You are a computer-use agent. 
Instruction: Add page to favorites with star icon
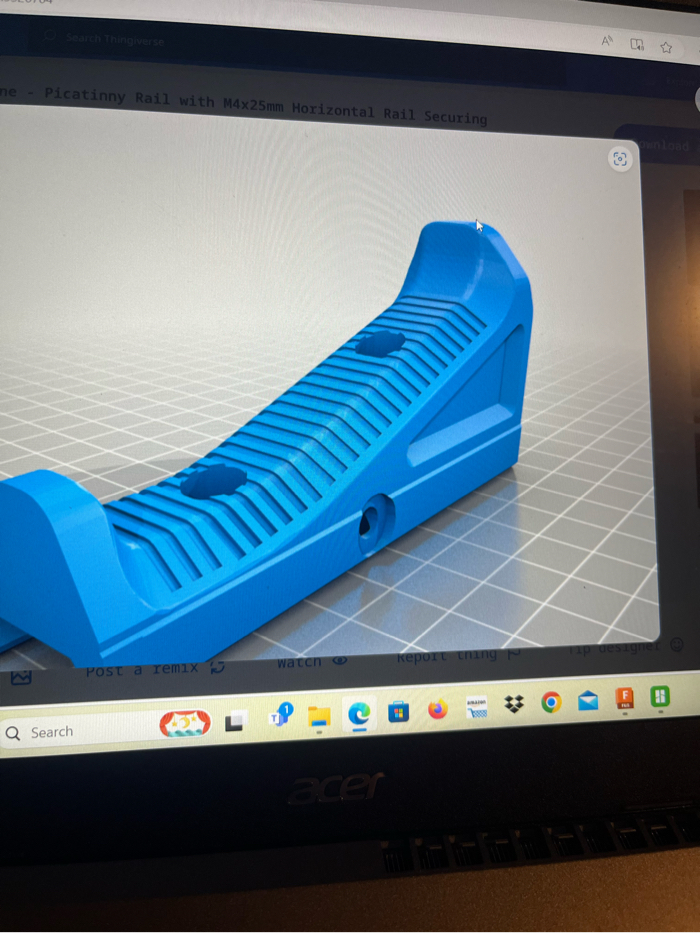pyautogui.click(x=666, y=47)
